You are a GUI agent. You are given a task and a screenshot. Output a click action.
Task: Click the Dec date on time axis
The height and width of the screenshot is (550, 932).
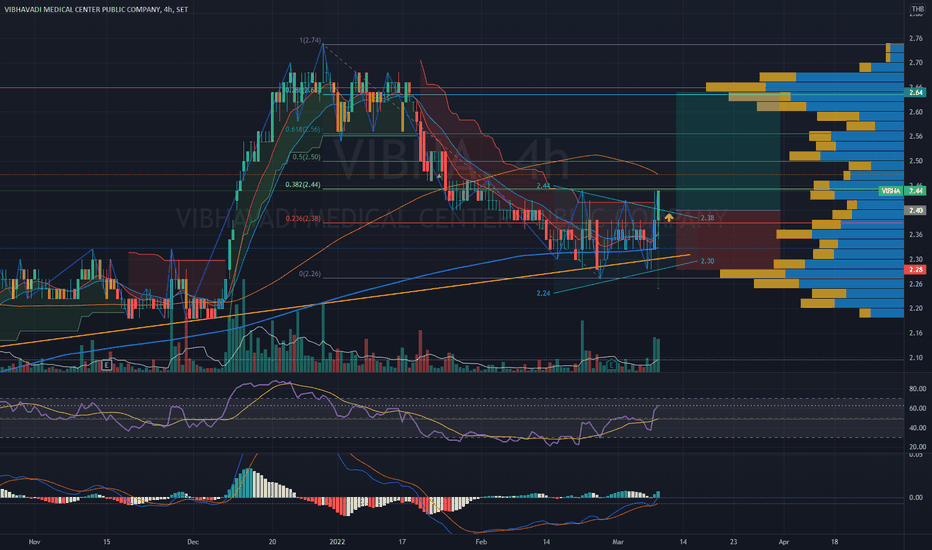coord(193,542)
